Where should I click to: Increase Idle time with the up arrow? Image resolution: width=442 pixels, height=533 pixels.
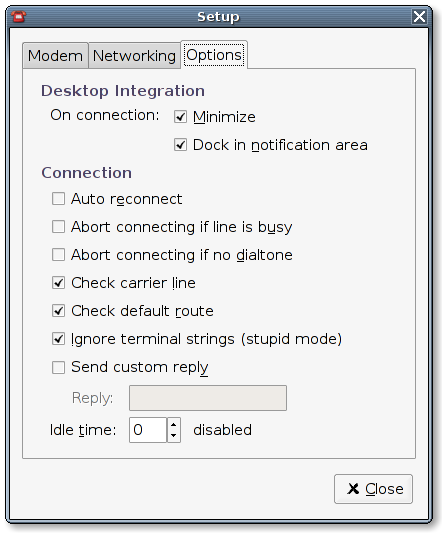174,425
